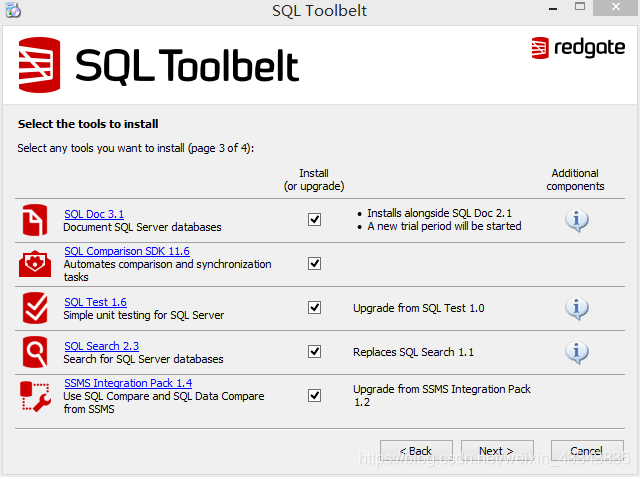Click the SQL Comparison SDK icon
The image size is (640, 477).
pyautogui.click(x=35, y=264)
